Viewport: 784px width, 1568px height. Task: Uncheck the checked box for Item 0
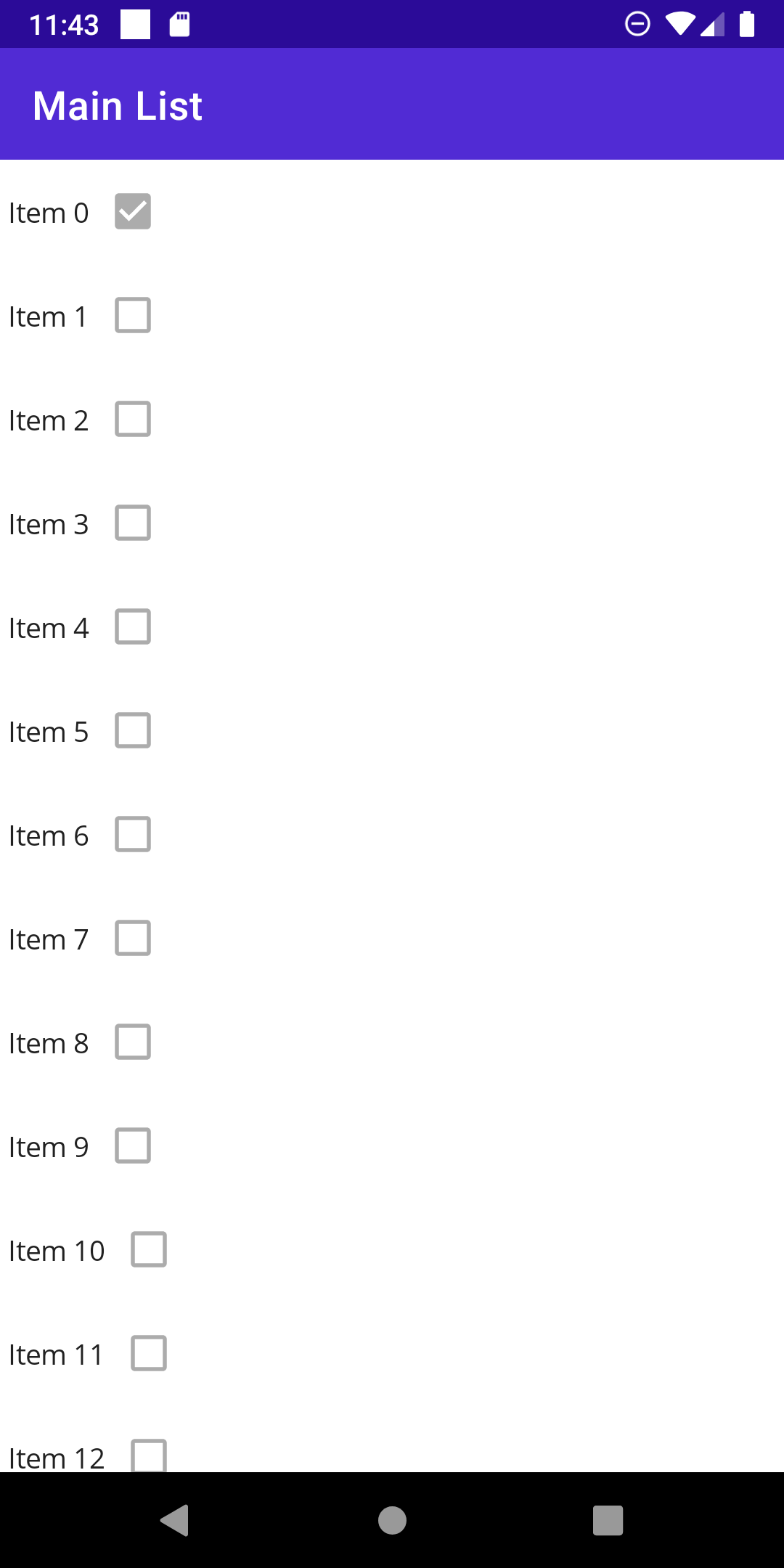point(133,211)
